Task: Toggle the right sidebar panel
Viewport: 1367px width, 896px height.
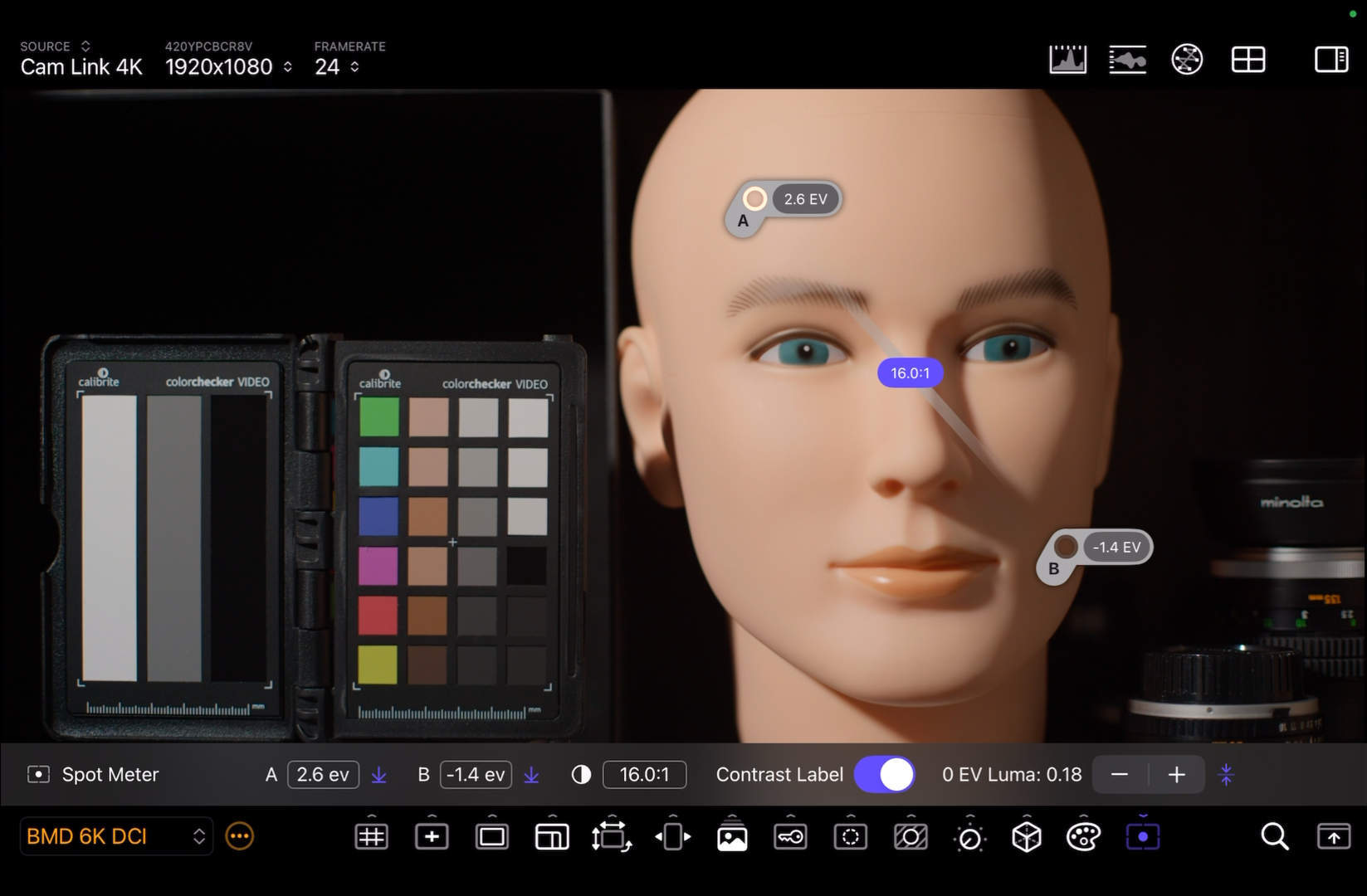Action: pyautogui.click(x=1330, y=60)
